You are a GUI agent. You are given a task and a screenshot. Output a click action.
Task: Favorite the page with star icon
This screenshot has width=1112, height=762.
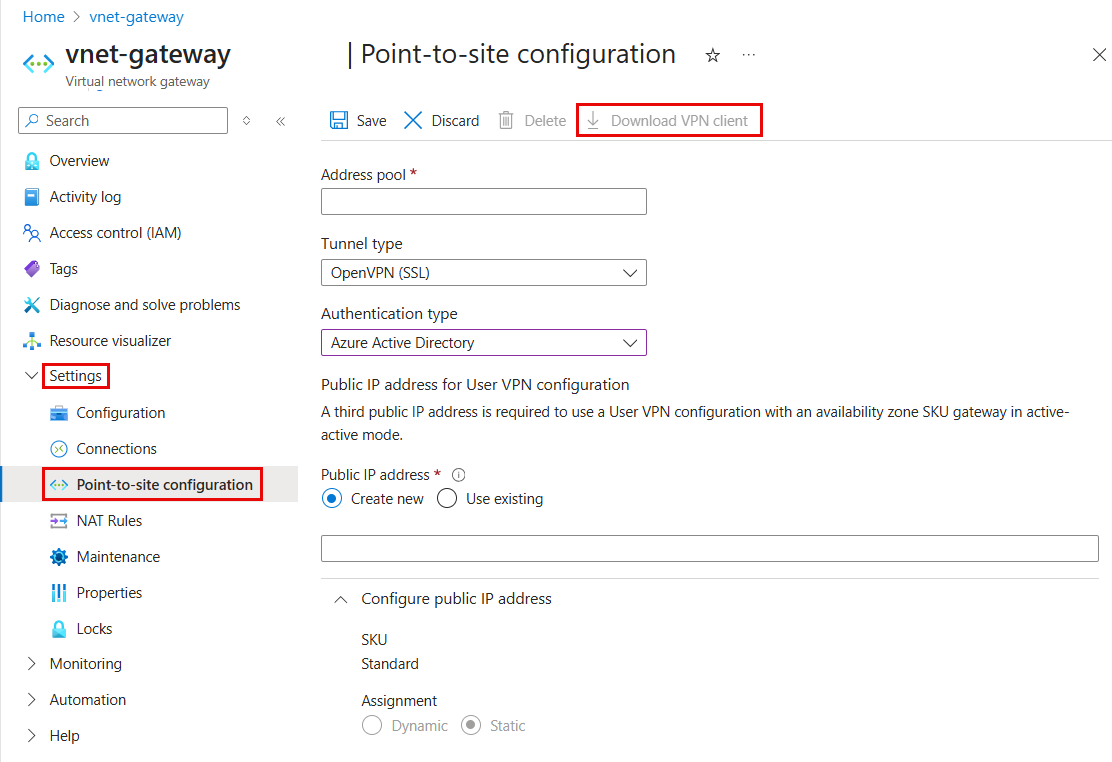713,56
